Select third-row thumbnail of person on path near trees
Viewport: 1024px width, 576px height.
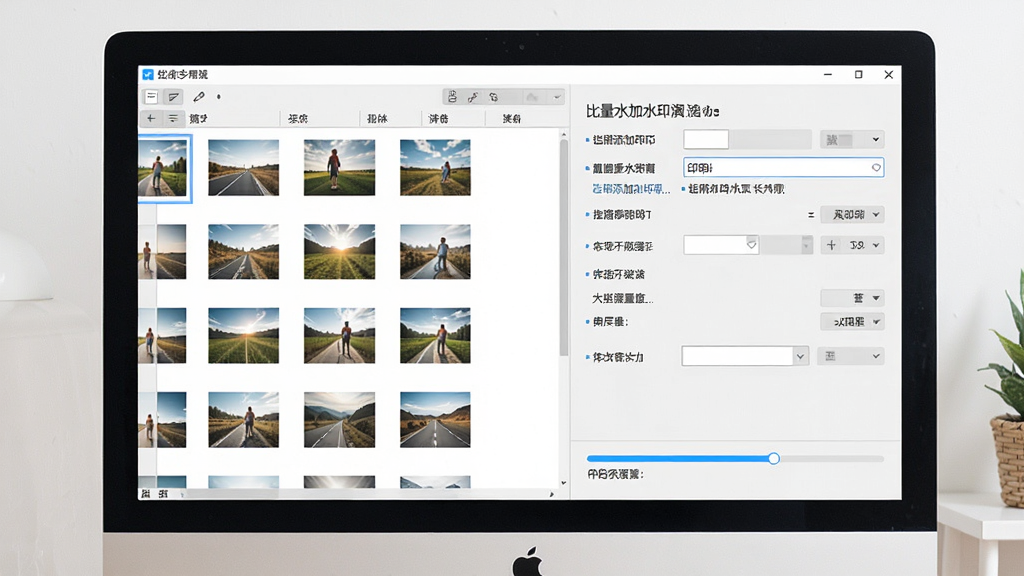tap(435, 336)
